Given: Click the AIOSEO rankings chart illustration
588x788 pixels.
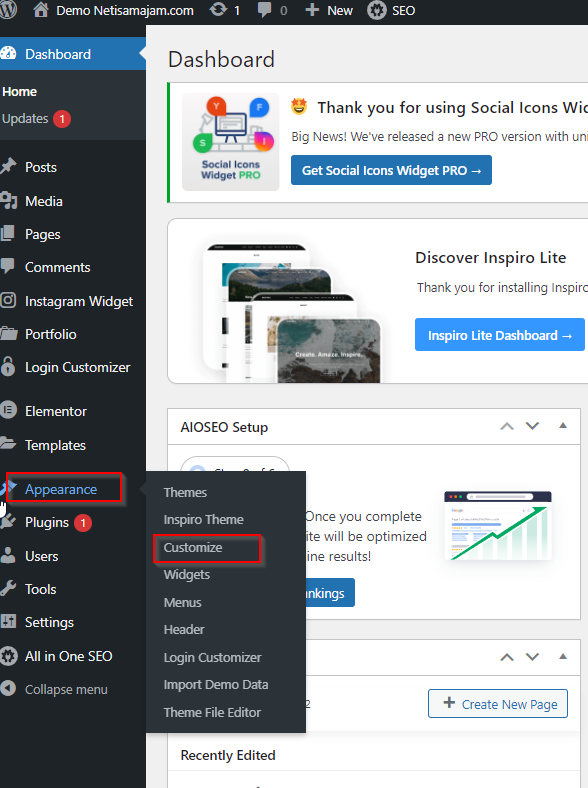Looking at the screenshot, I should tap(498, 526).
